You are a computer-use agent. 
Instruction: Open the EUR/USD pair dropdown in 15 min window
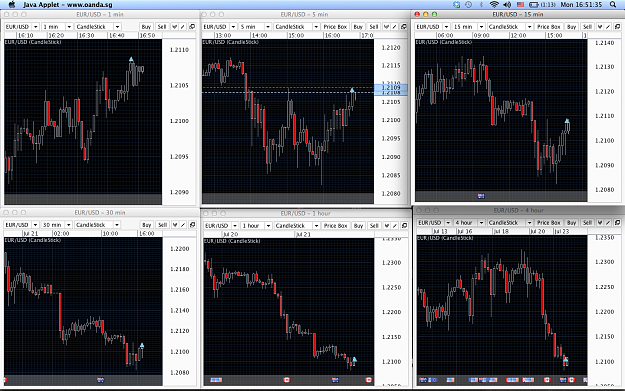pyautogui.click(x=432, y=27)
